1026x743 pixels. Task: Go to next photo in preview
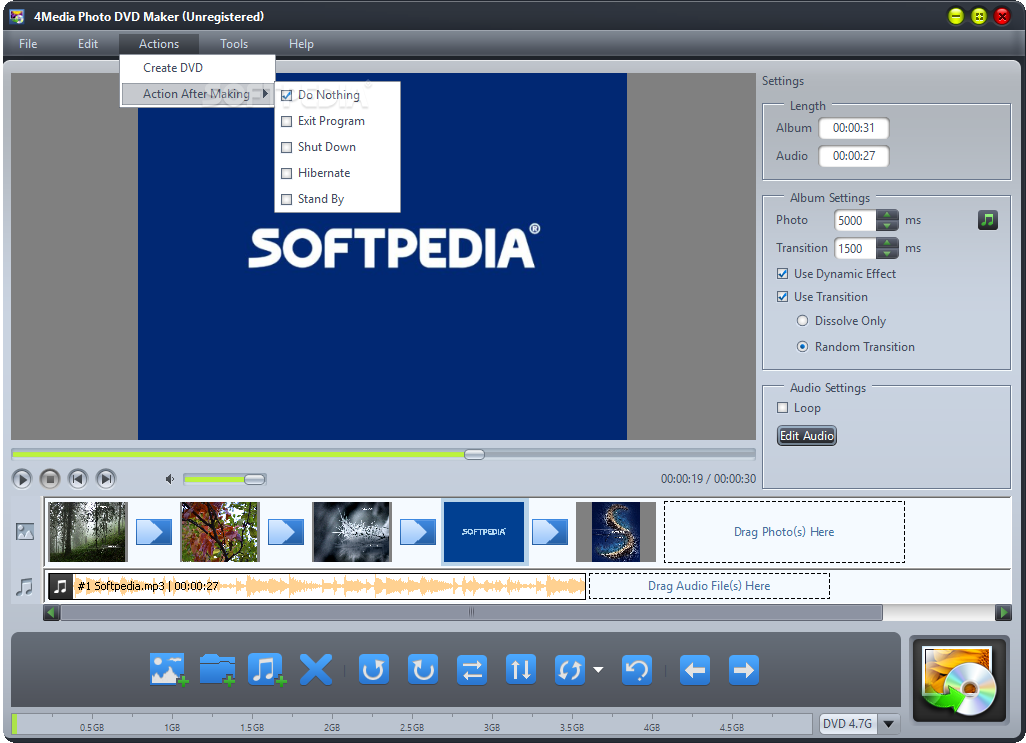(106, 479)
